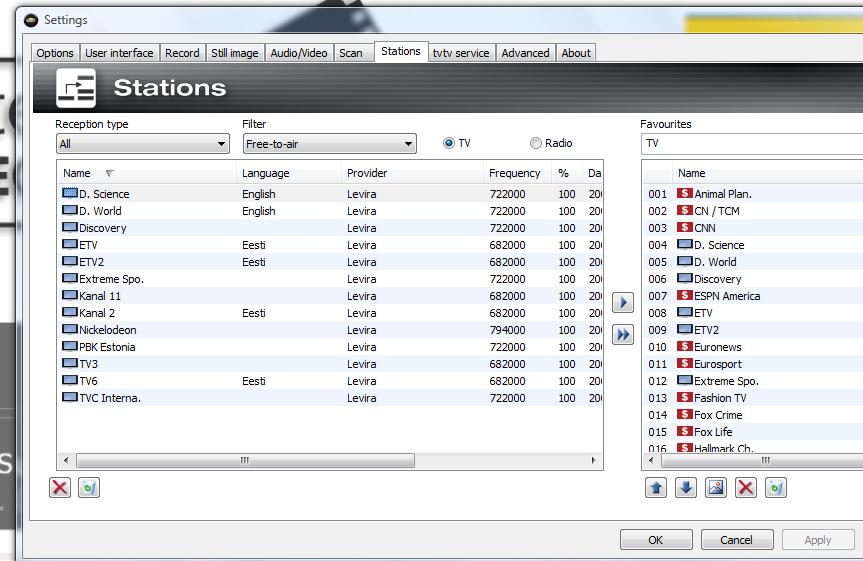863x561 pixels.
Task: Select the PBK Estonia station row
Action: [x=330, y=347]
